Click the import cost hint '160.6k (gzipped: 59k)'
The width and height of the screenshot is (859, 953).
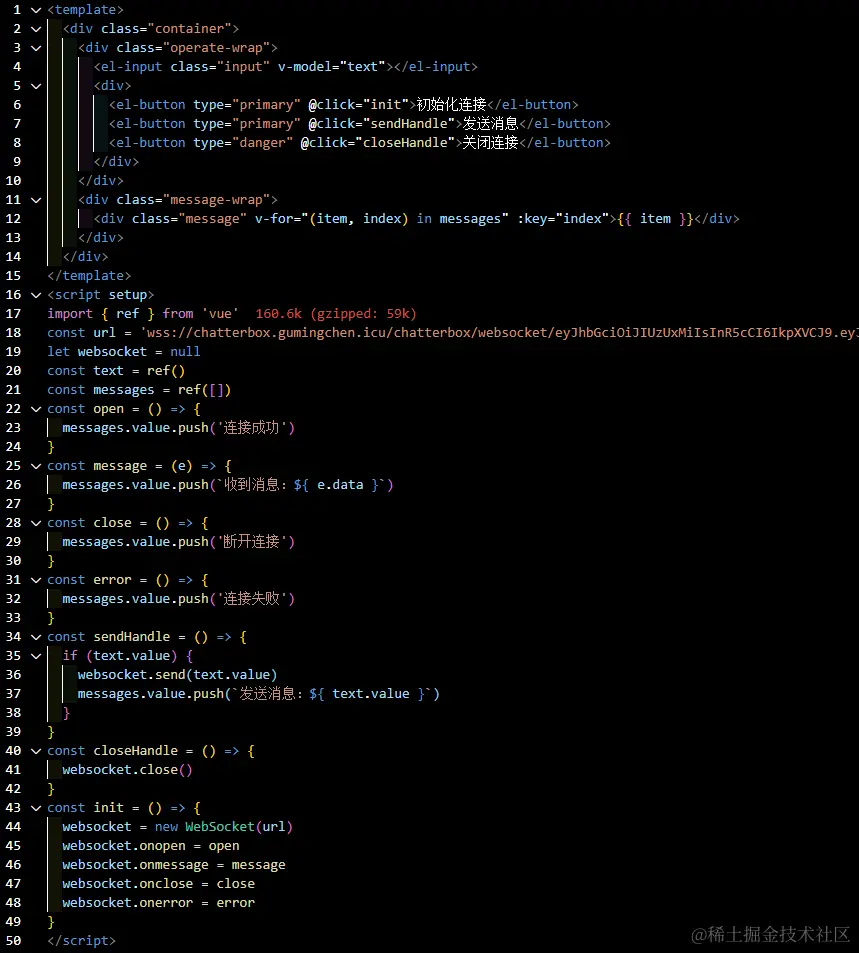coord(336,314)
